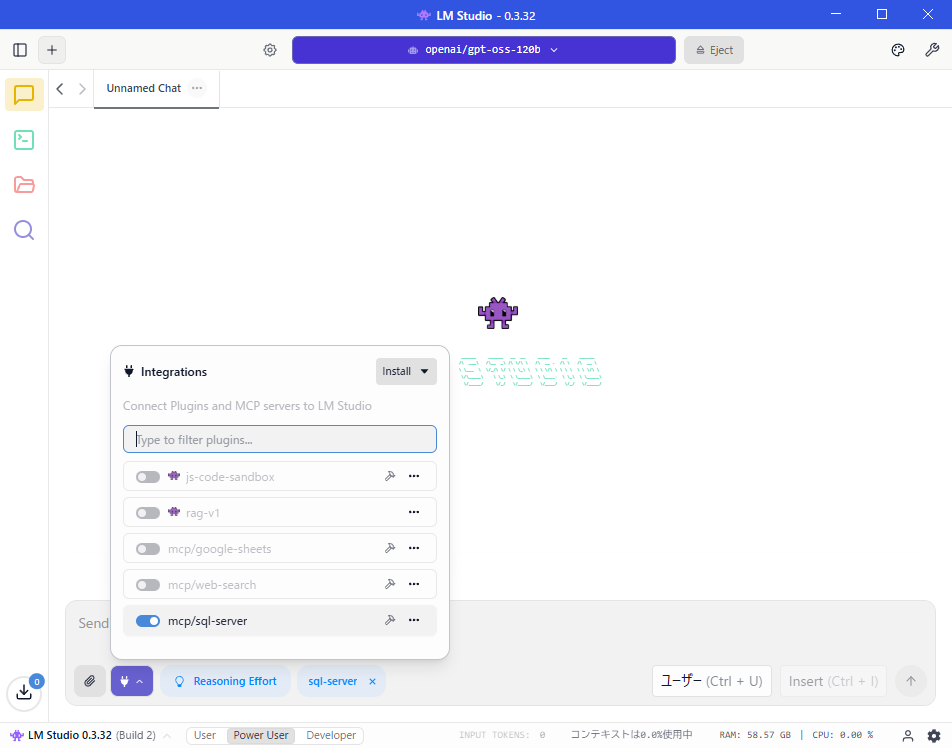Screen dimensions: 952x748
Task: Eject the currently loaded model
Action: 713,49
